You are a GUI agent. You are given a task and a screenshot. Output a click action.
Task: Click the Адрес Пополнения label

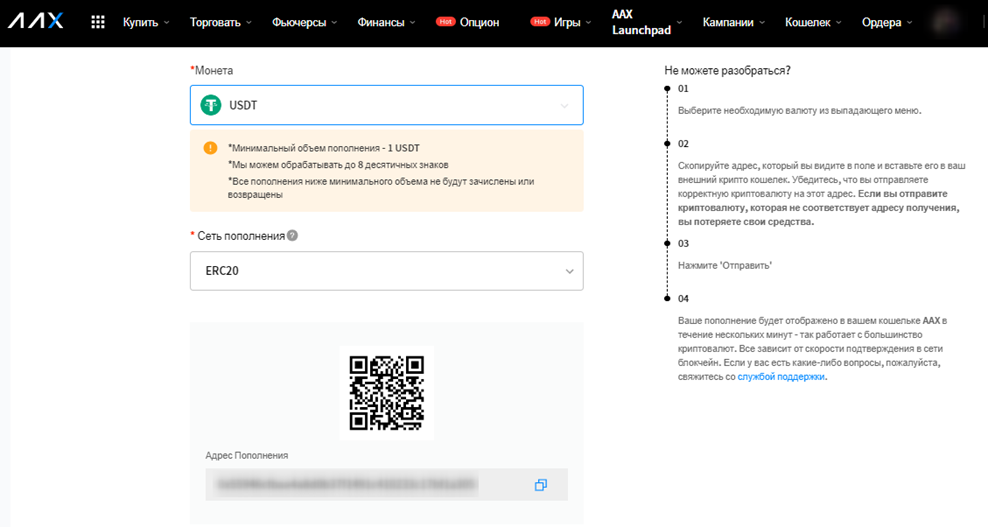(x=246, y=455)
